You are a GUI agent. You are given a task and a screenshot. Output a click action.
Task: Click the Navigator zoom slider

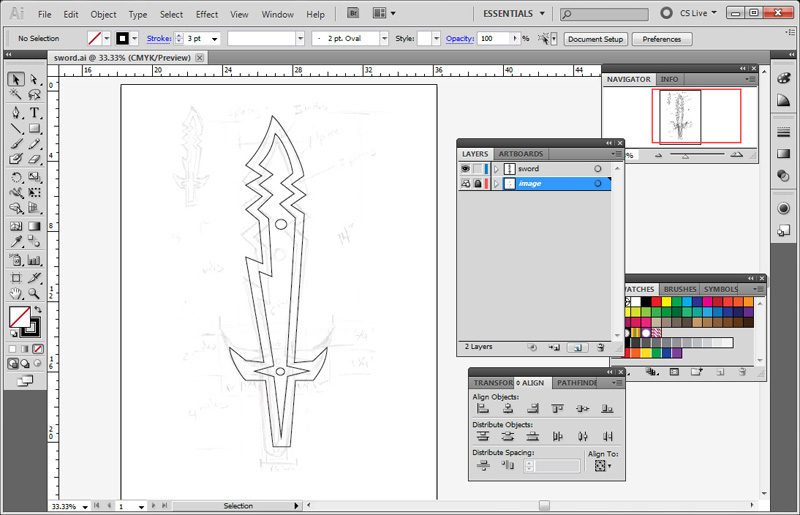coord(686,155)
